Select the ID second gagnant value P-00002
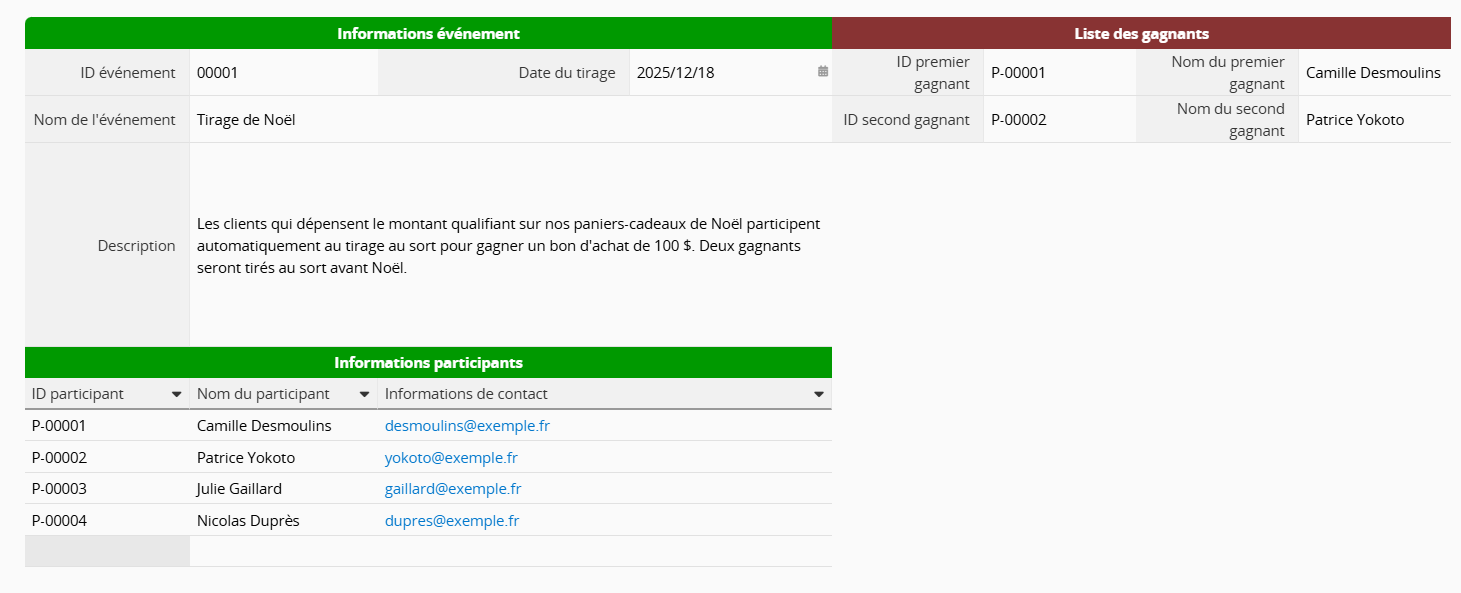The height and width of the screenshot is (593, 1461). point(1060,119)
